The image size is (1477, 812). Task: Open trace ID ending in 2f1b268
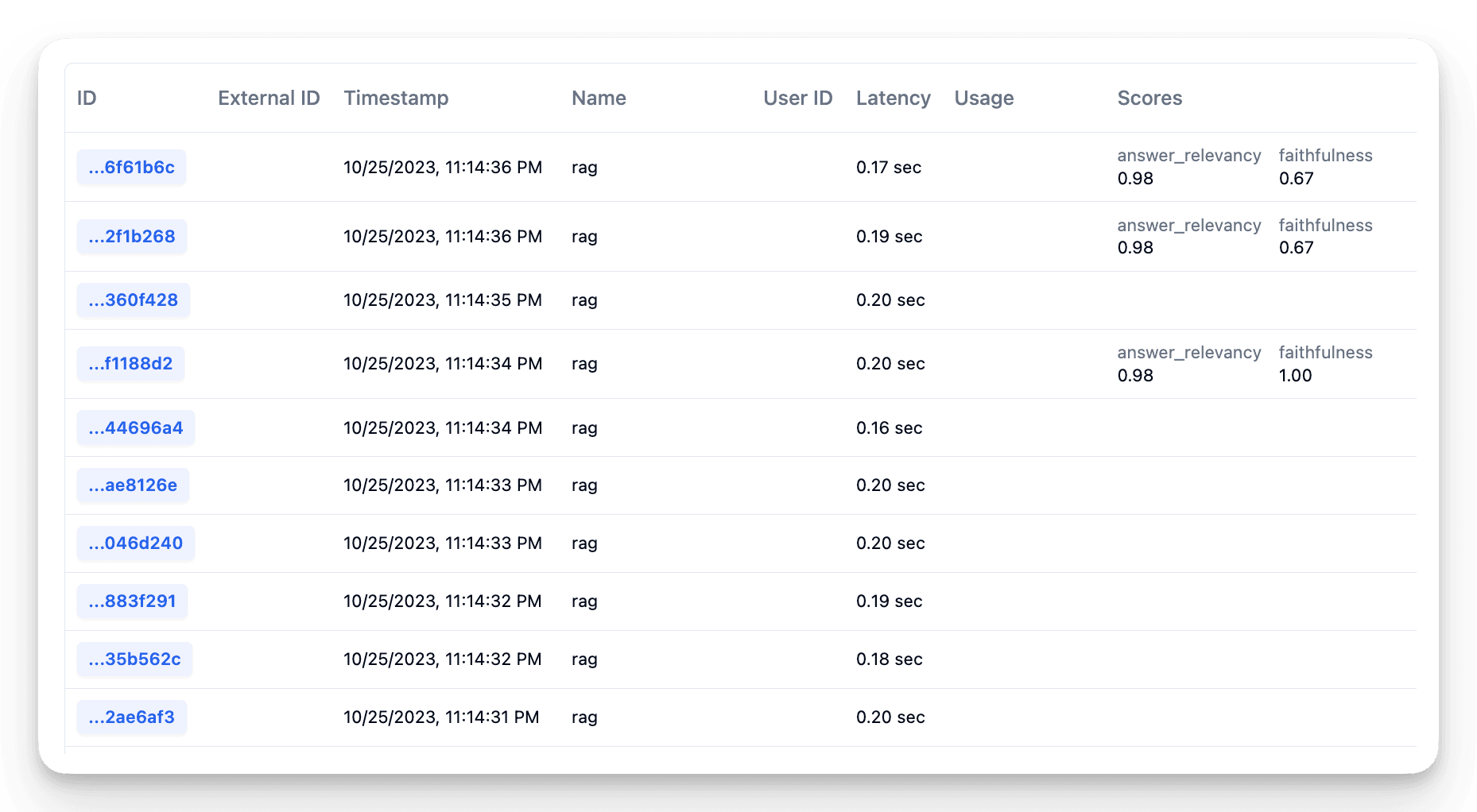131,237
